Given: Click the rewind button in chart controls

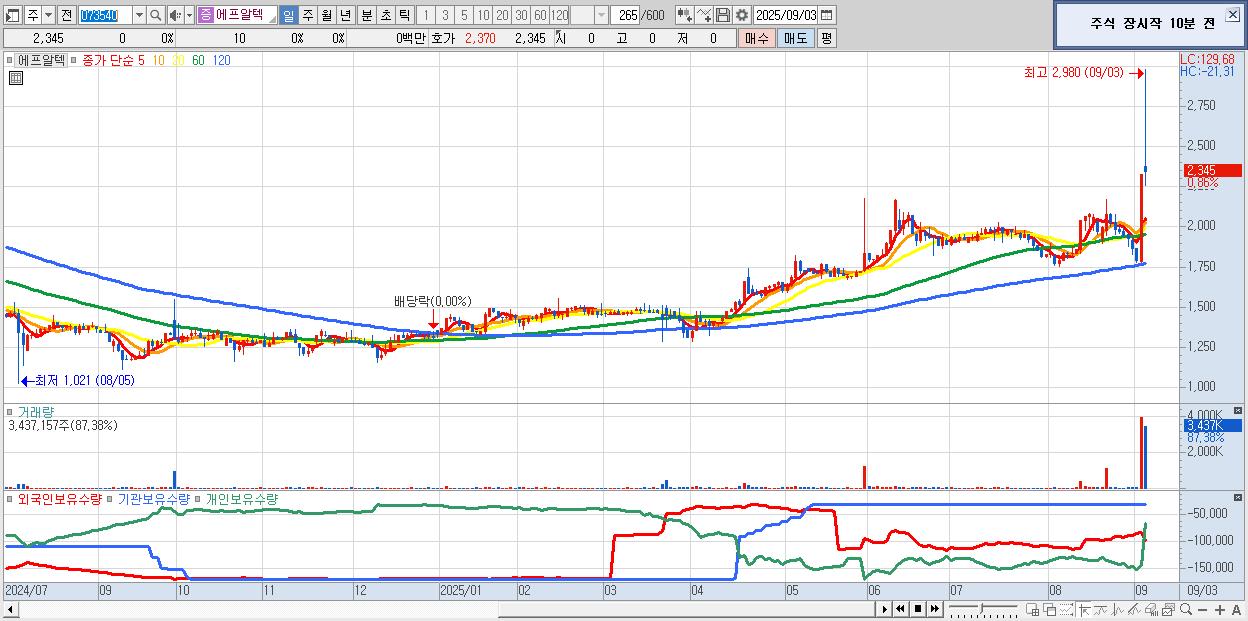Looking at the screenshot, I should (x=900, y=609).
